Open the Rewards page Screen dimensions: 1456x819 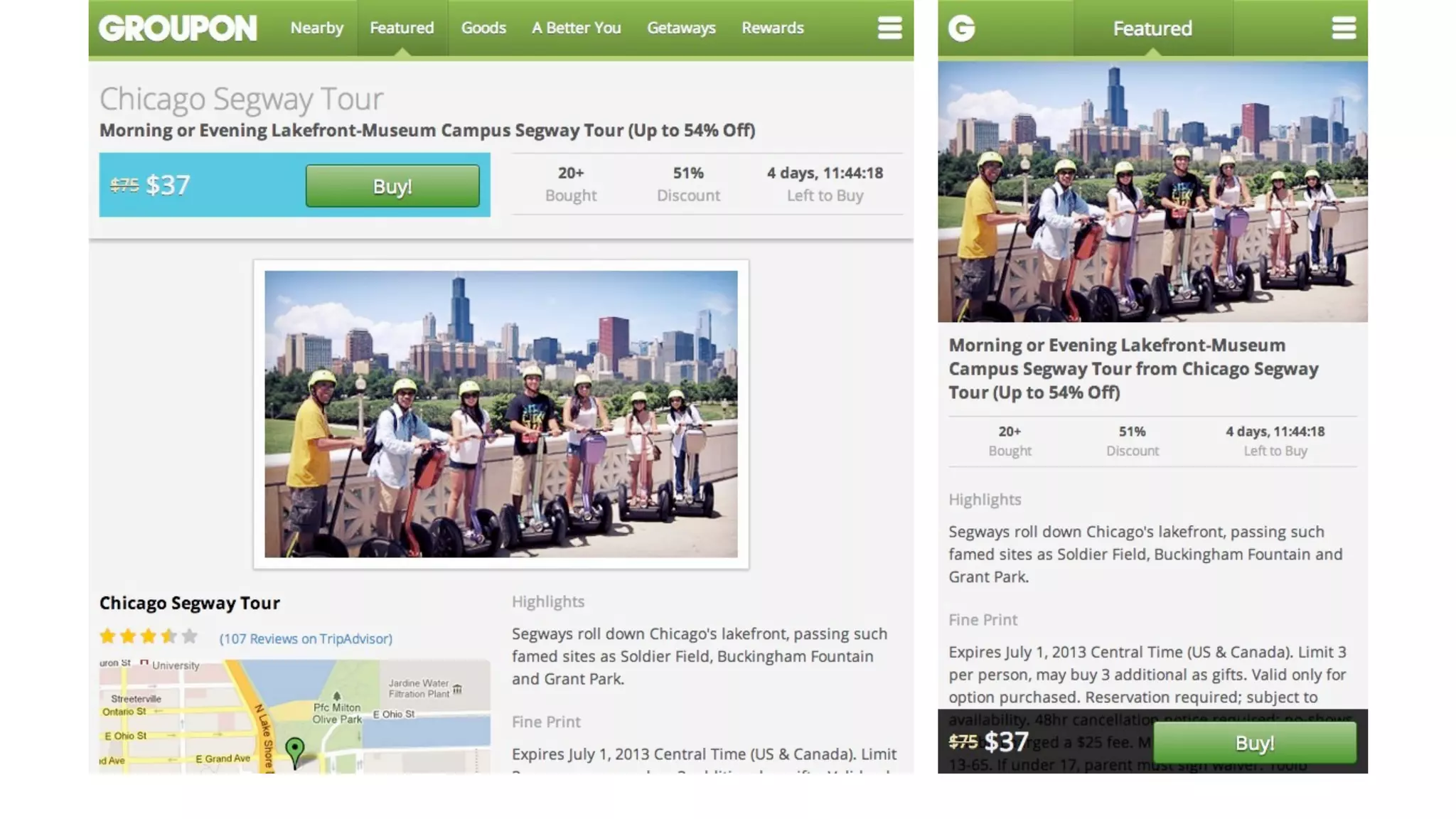pyautogui.click(x=772, y=28)
